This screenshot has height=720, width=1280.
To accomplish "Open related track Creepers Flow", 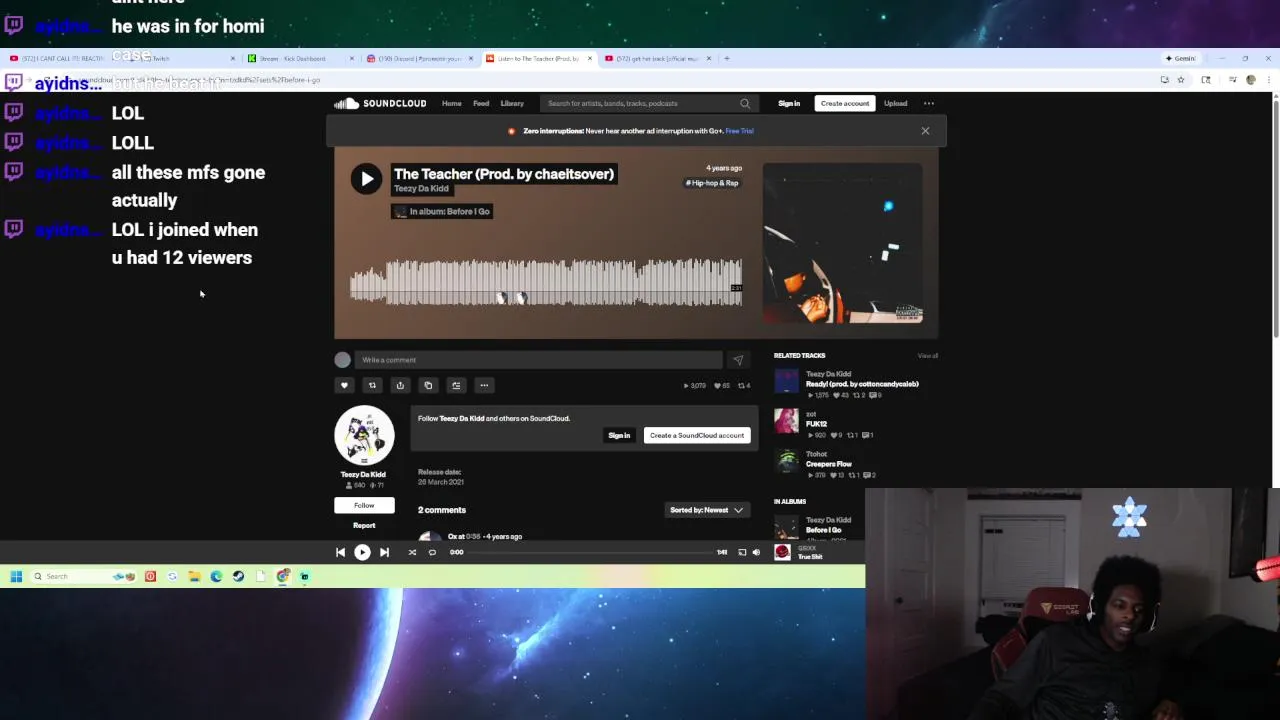I will [x=829, y=464].
